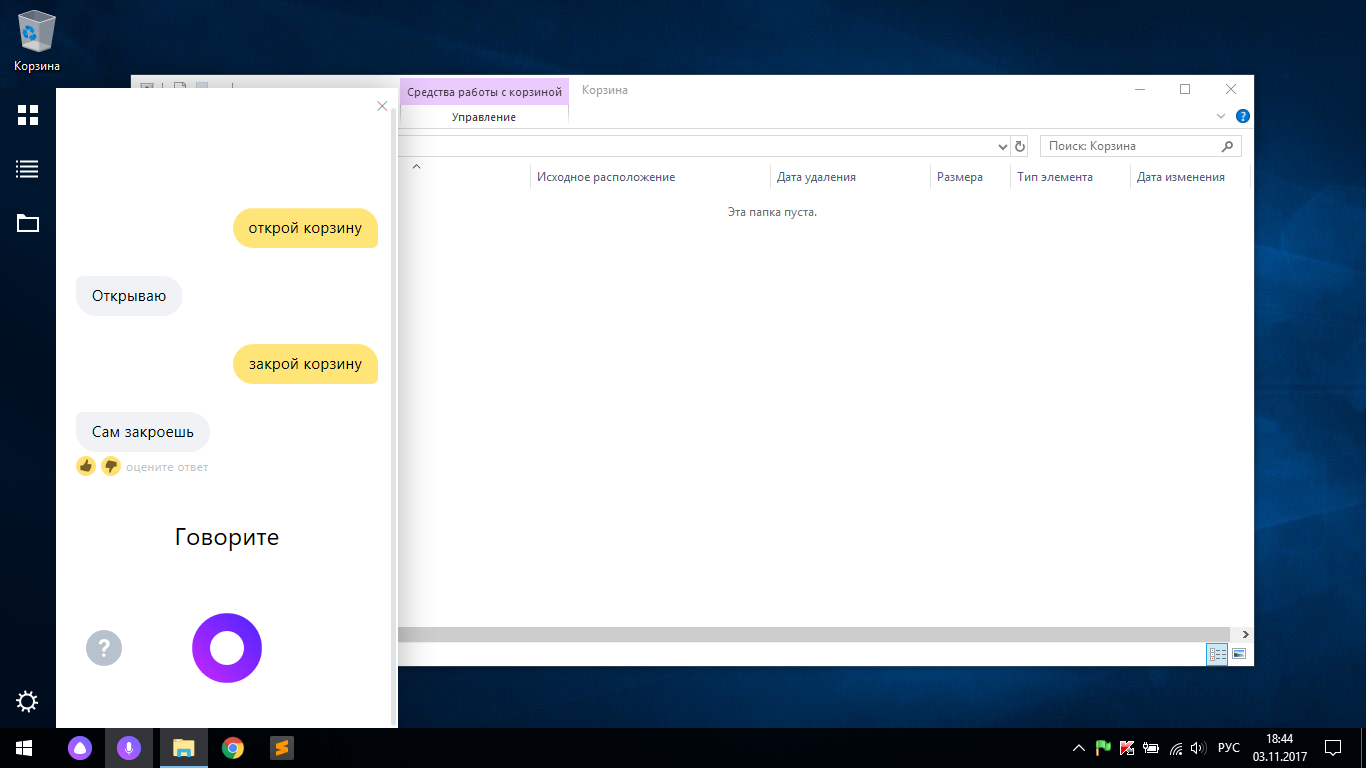Image resolution: width=1366 pixels, height=768 pixels.
Task: Sort by 'Исходное расположение' column header
Action: (x=606, y=177)
